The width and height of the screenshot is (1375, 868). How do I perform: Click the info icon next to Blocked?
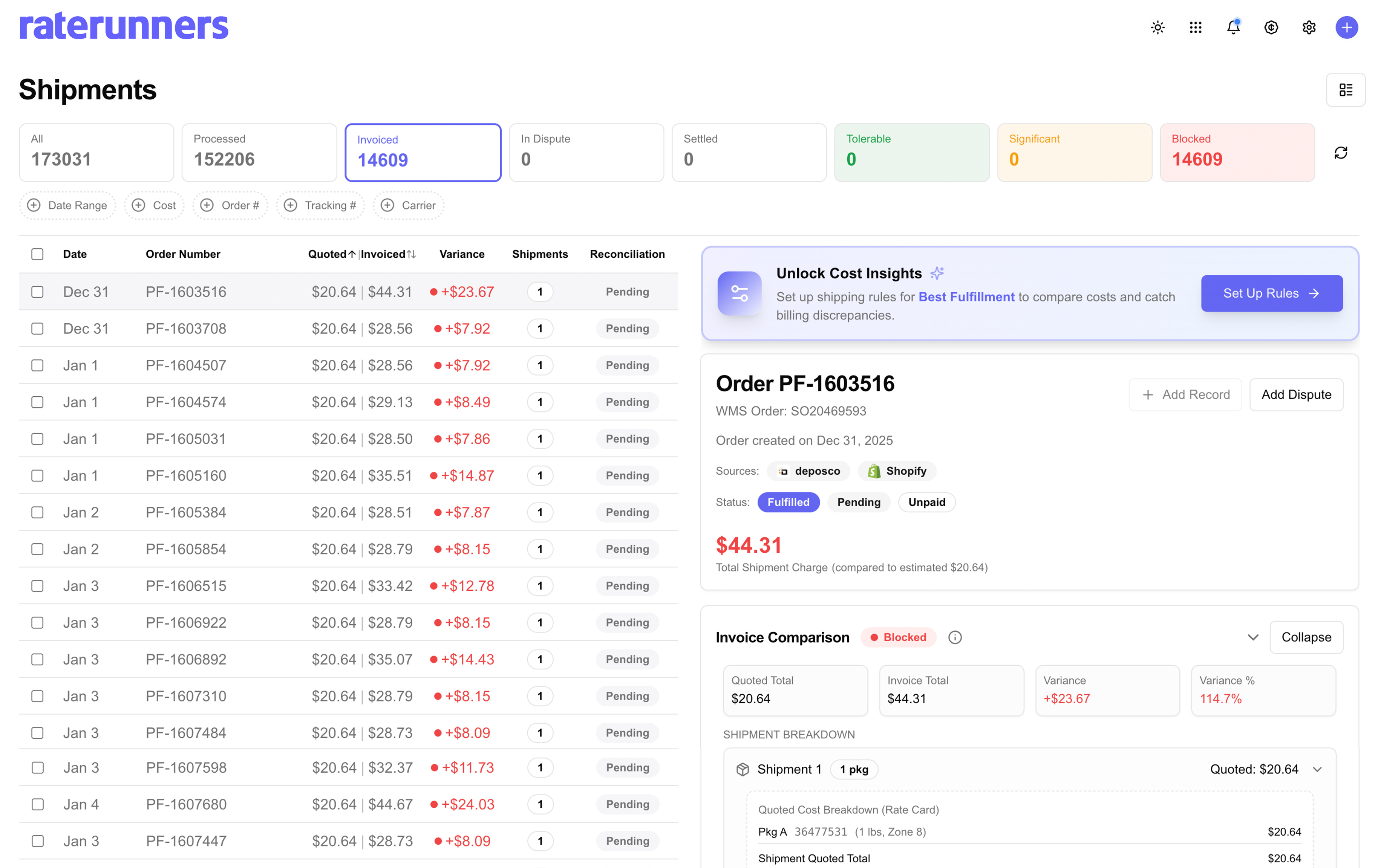point(955,637)
